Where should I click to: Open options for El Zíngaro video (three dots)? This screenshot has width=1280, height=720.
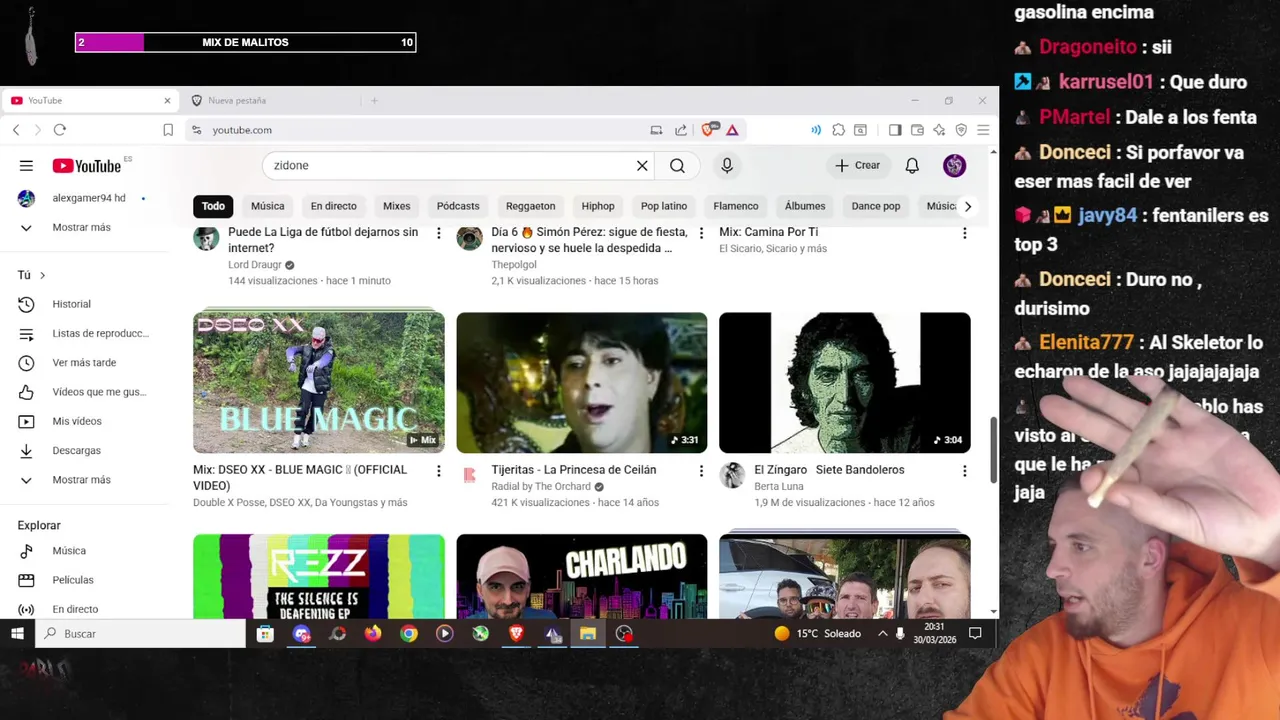pos(964,470)
